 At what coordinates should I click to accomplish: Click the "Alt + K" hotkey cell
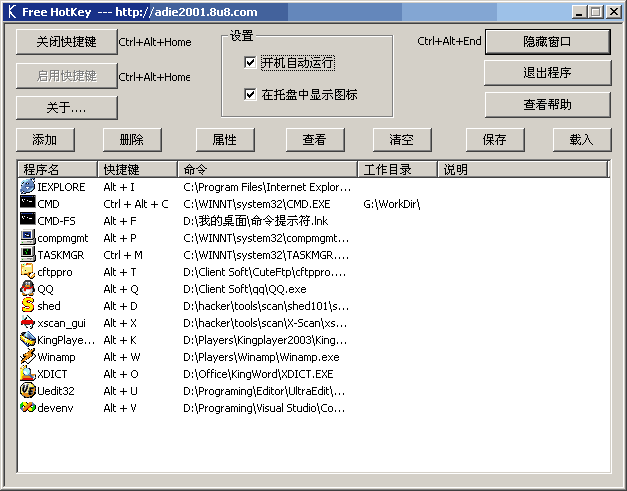pos(120,340)
